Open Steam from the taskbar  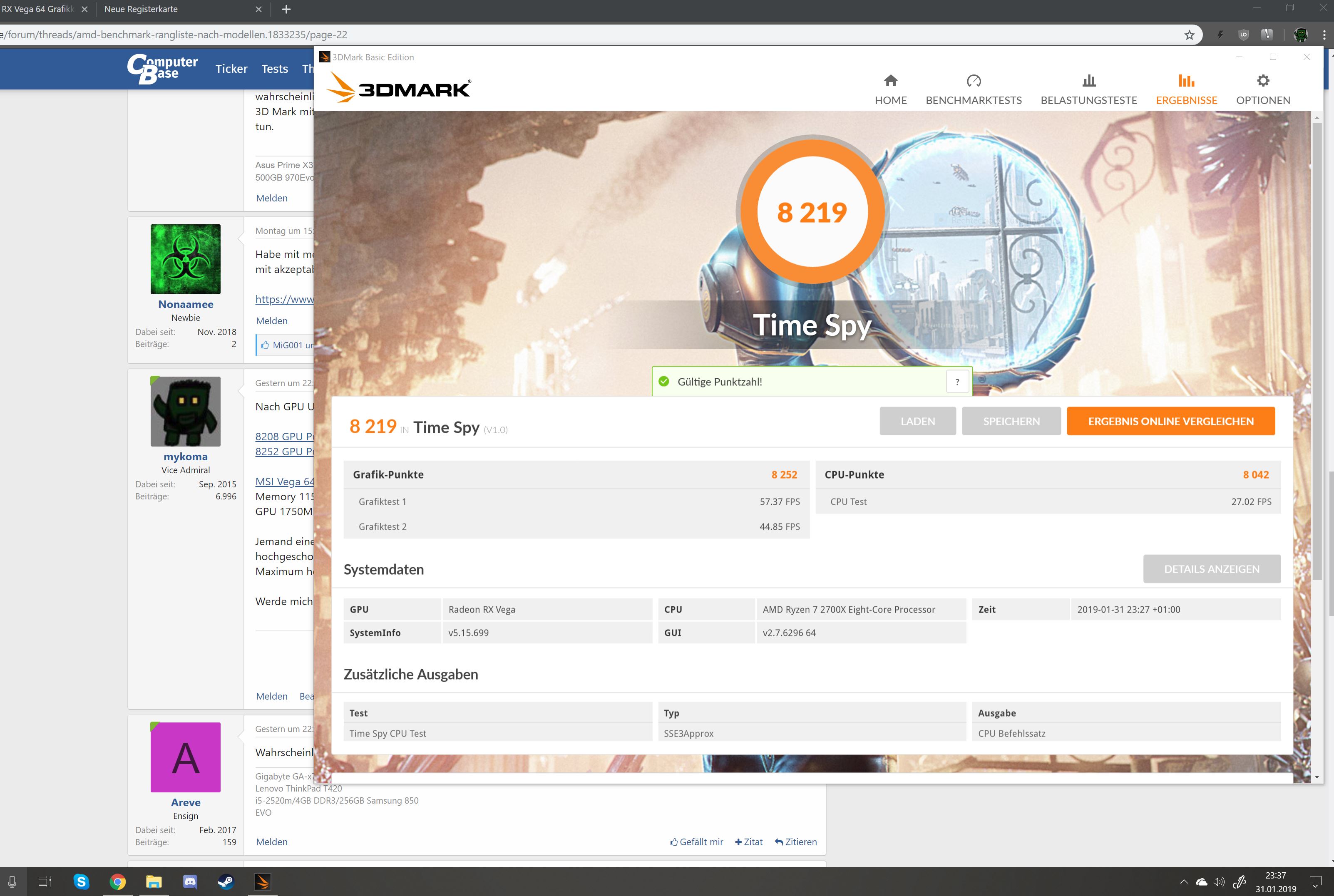(226, 882)
